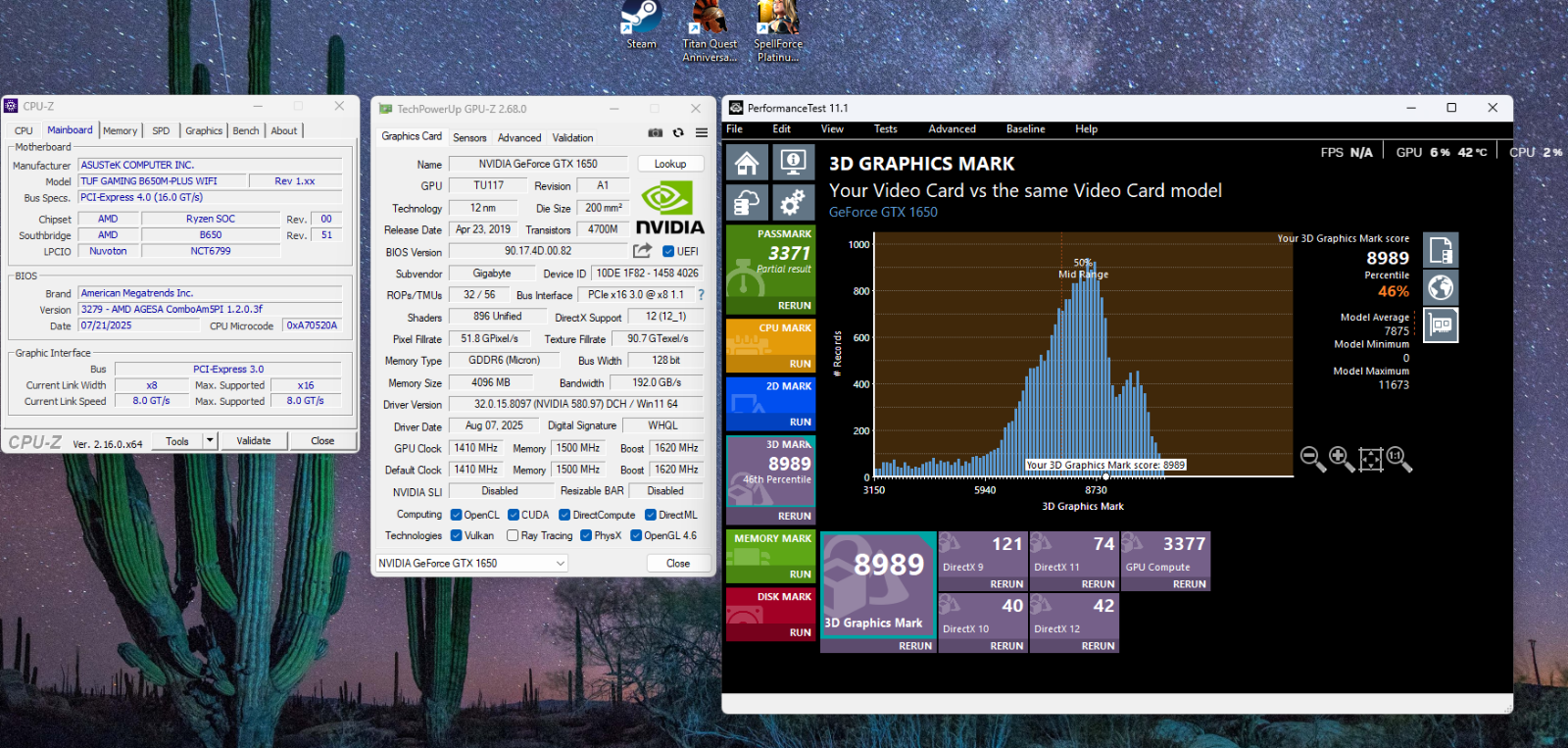Click the GPU-Z screenshot camera icon

coord(655,133)
